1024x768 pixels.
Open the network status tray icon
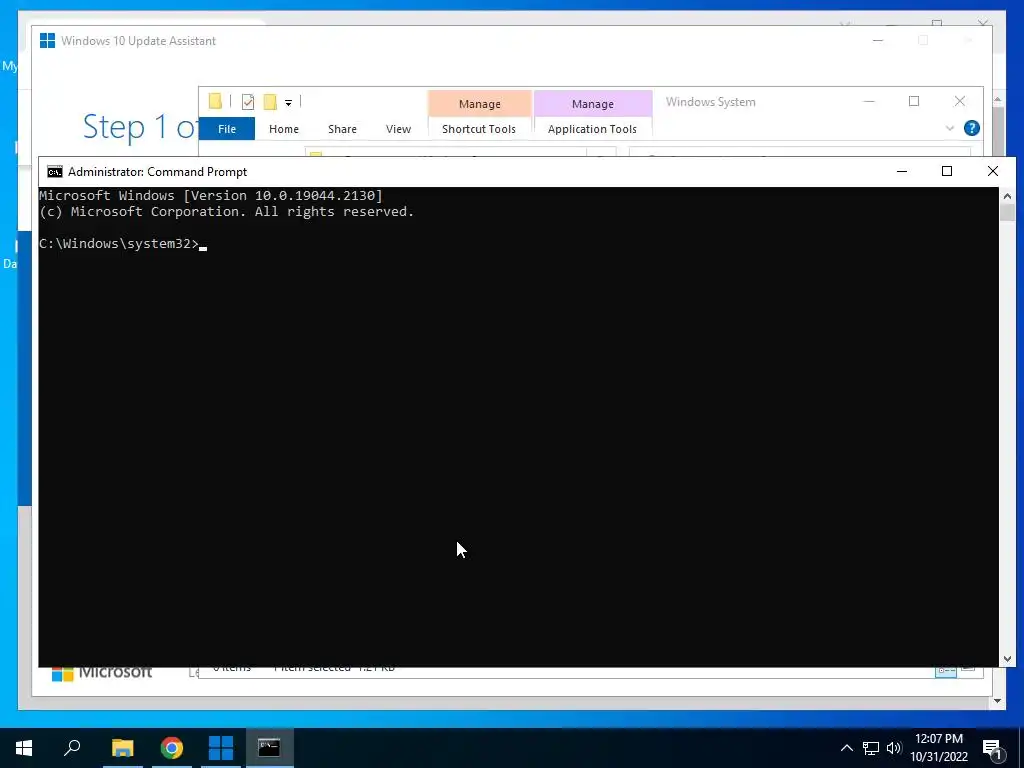point(871,748)
